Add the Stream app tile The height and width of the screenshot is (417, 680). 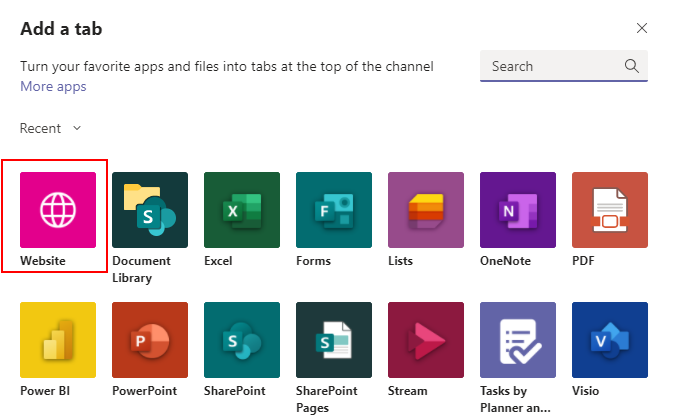[425, 340]
